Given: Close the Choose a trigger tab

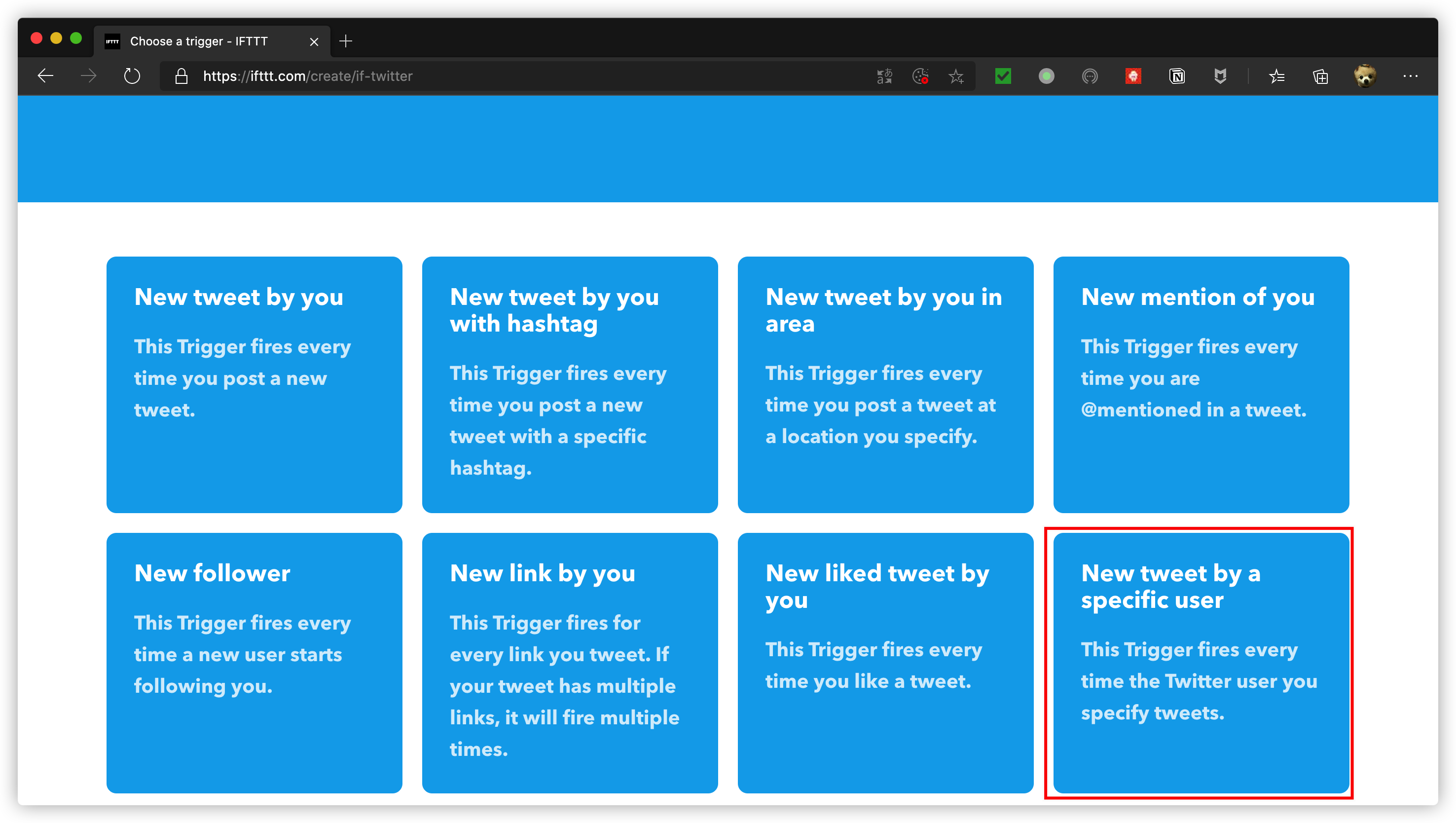Looking at the screenshot, I should [x=314, y=42].
